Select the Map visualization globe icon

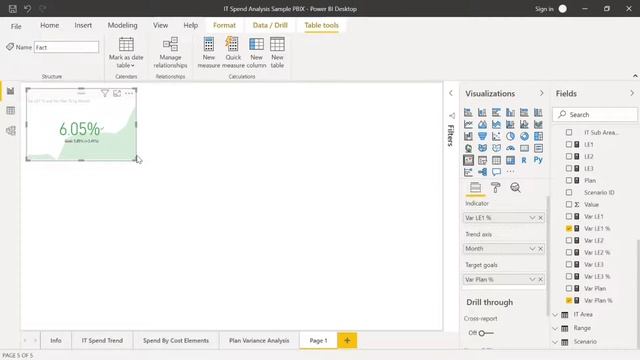(x=468, y=148)
